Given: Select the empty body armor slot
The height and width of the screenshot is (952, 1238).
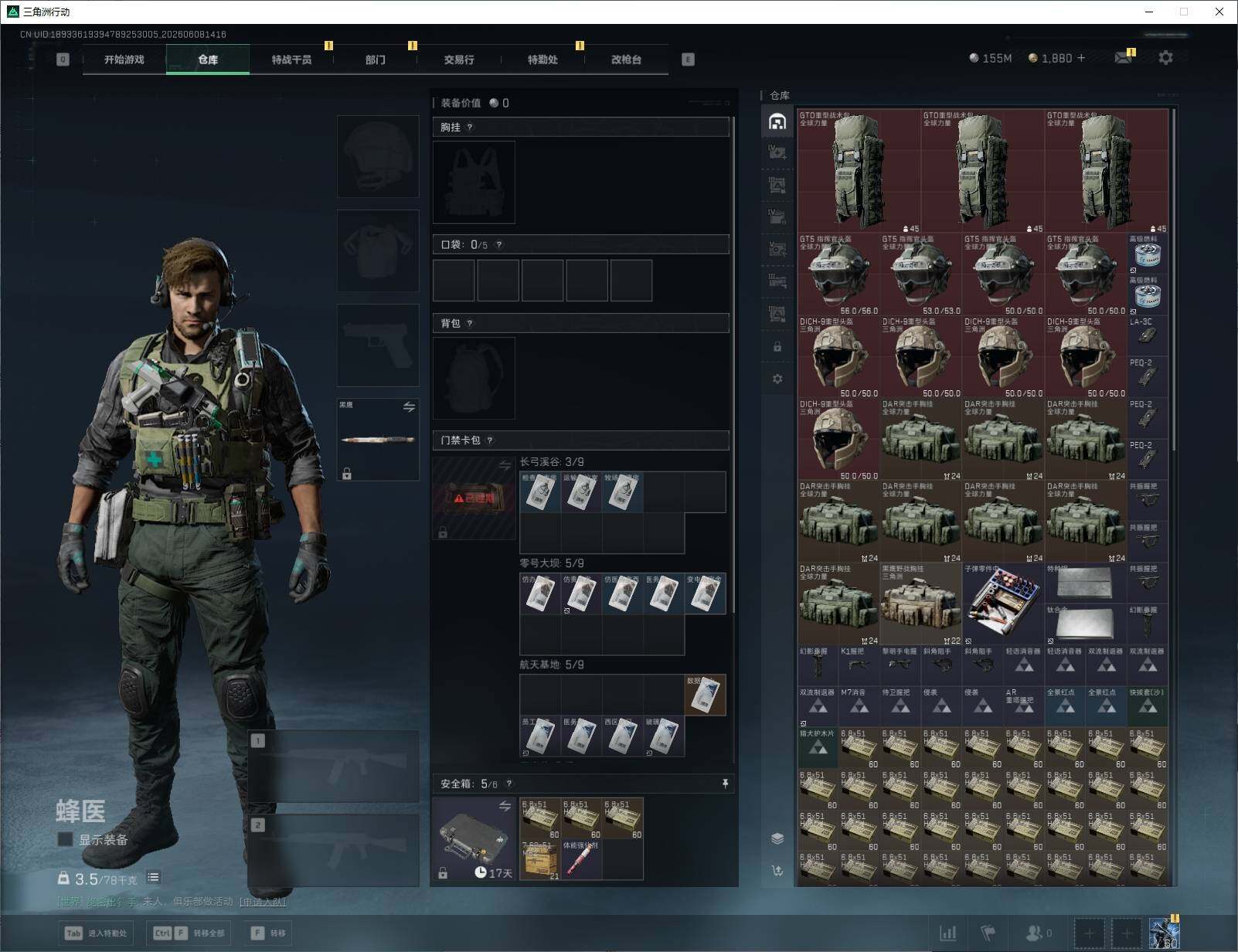Looking at the screenshot, I should point(378,250).
